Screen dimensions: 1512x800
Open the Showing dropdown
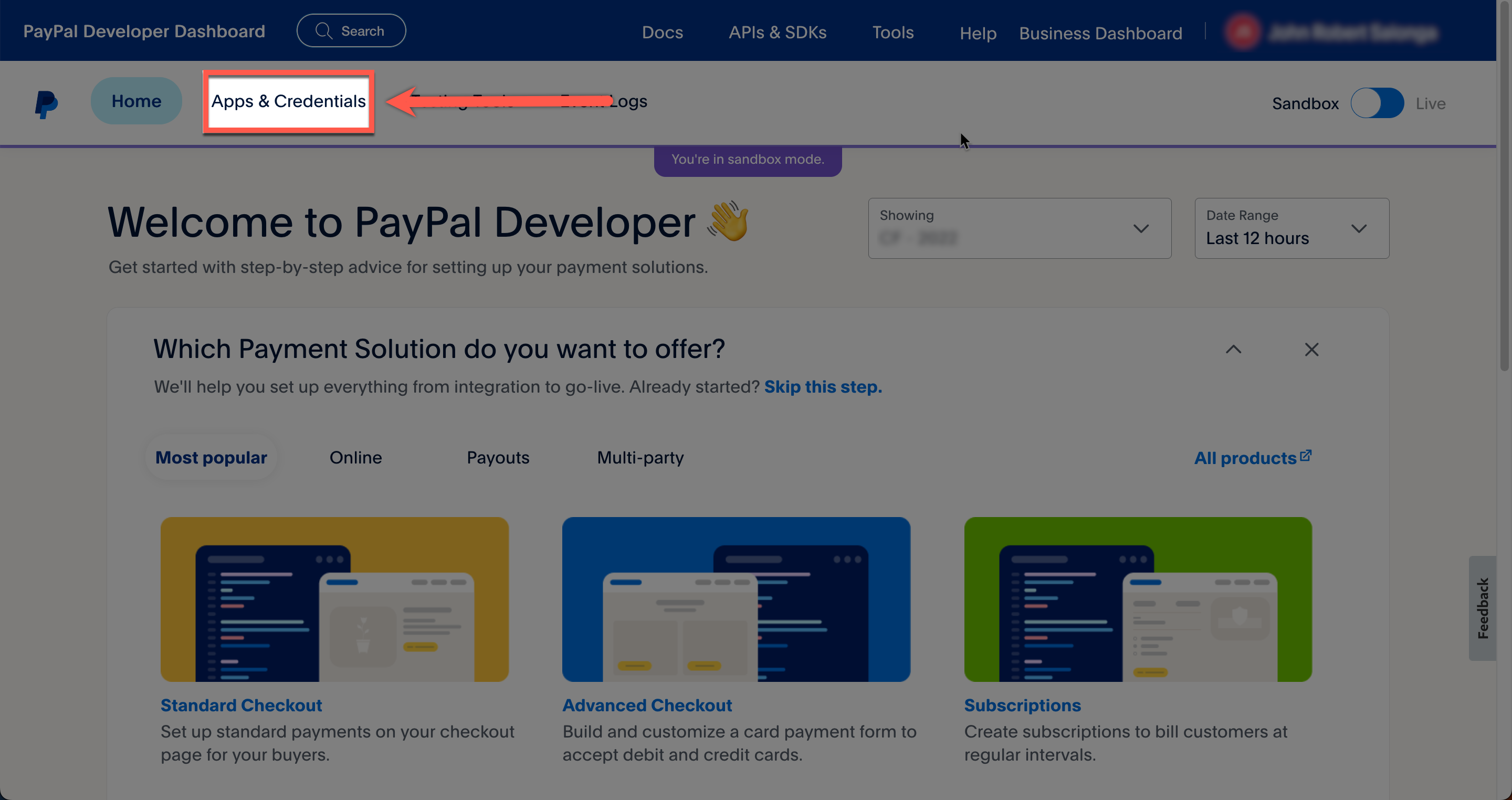pos(1020,228)
